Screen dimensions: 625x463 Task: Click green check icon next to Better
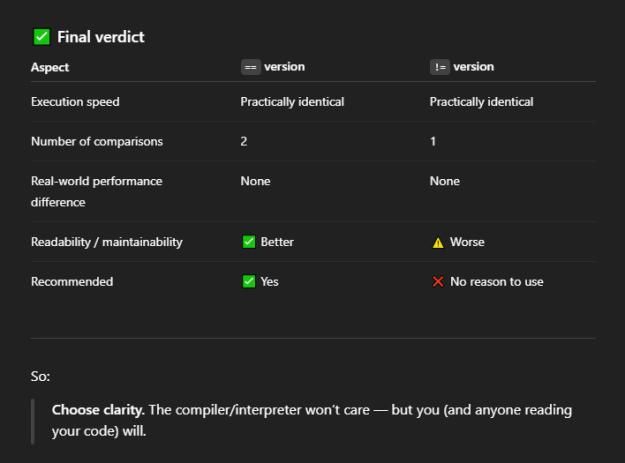249,242
